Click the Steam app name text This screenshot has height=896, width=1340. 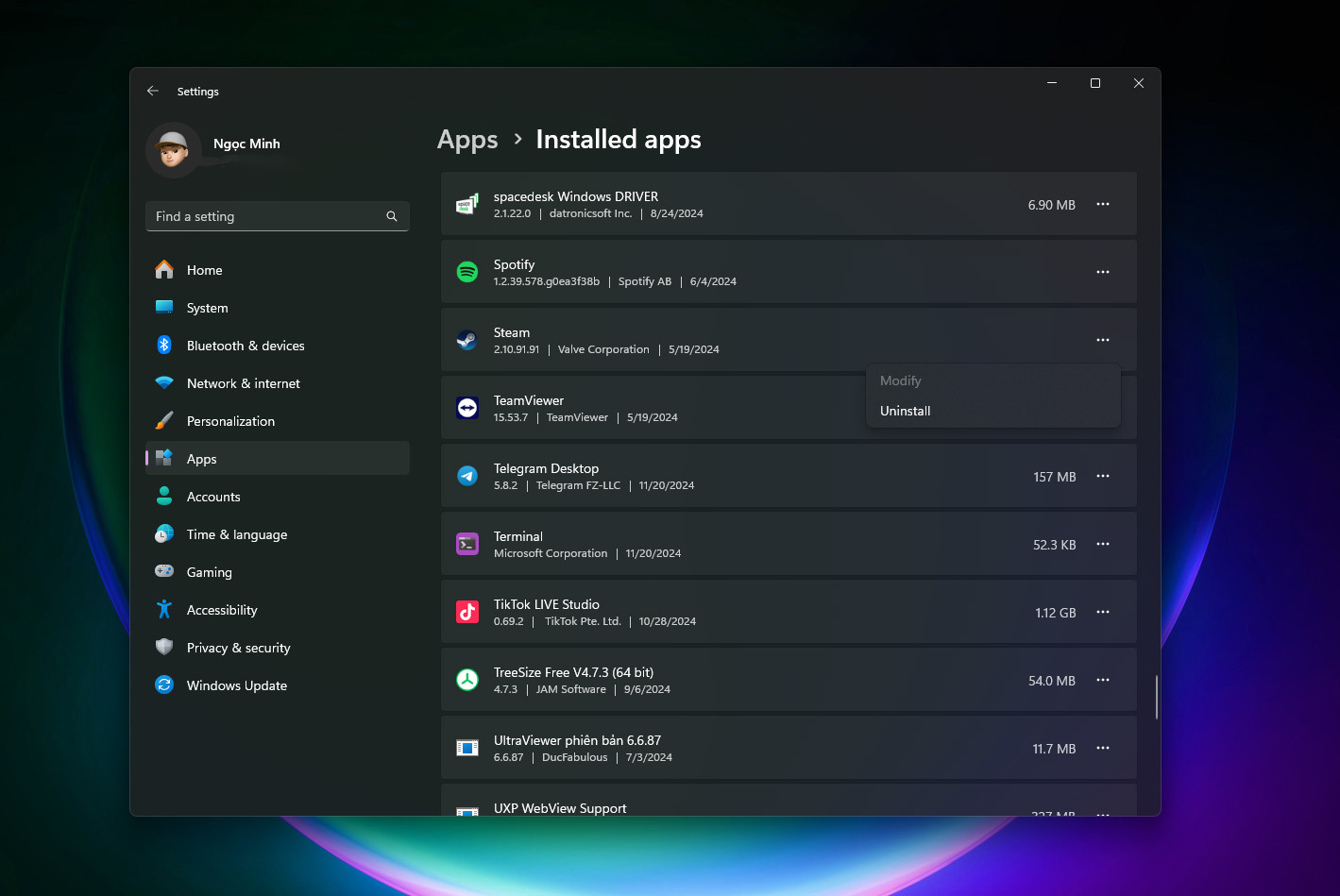point(512,332)
